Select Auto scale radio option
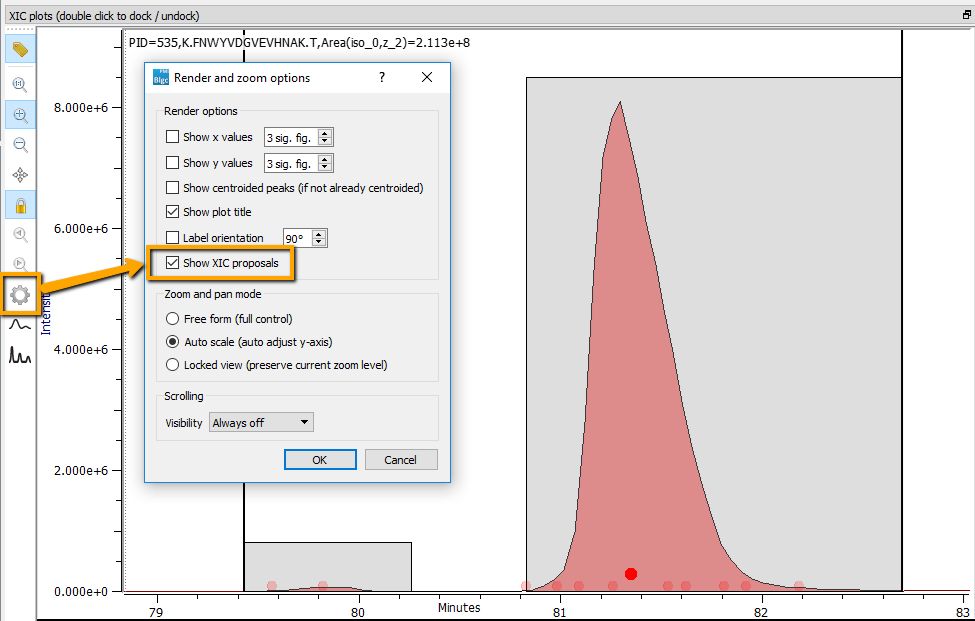 point(172,342)
